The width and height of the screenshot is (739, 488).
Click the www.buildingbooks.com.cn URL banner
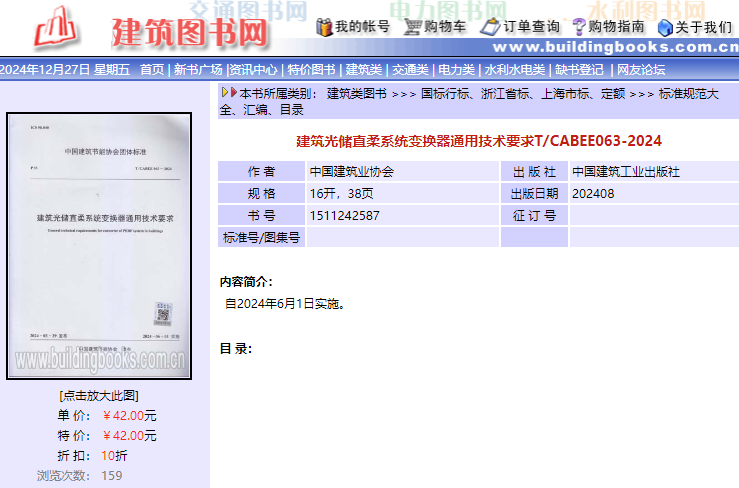(x=615, y=47)
